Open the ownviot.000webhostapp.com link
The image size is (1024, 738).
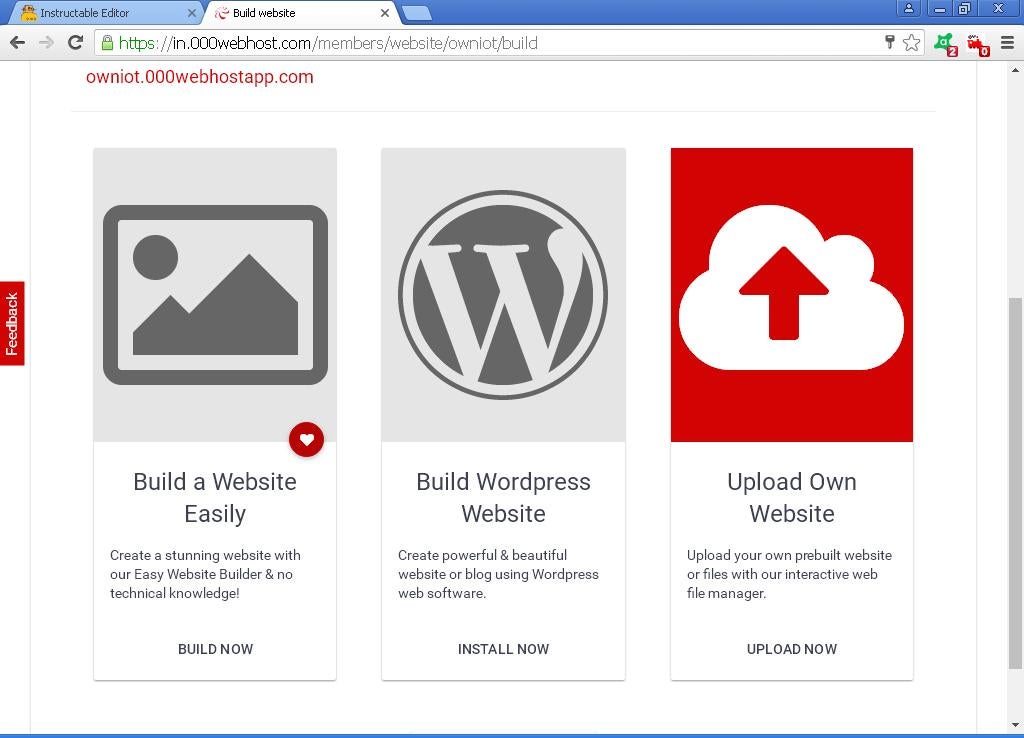pyautogui.click(x=199, y=77)
